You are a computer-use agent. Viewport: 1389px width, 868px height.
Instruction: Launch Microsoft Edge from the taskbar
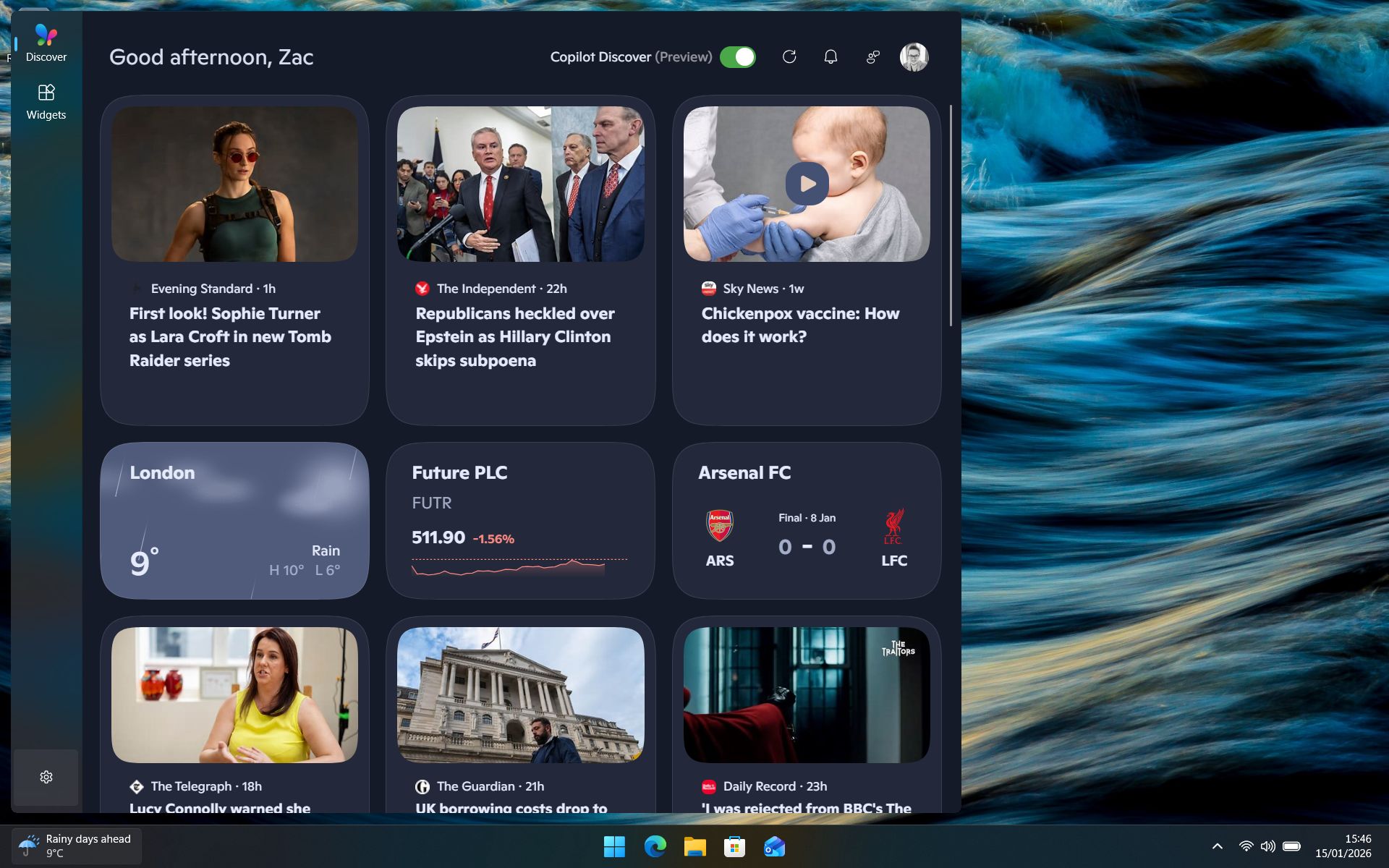pyautogui.click(x=655, y=846)
